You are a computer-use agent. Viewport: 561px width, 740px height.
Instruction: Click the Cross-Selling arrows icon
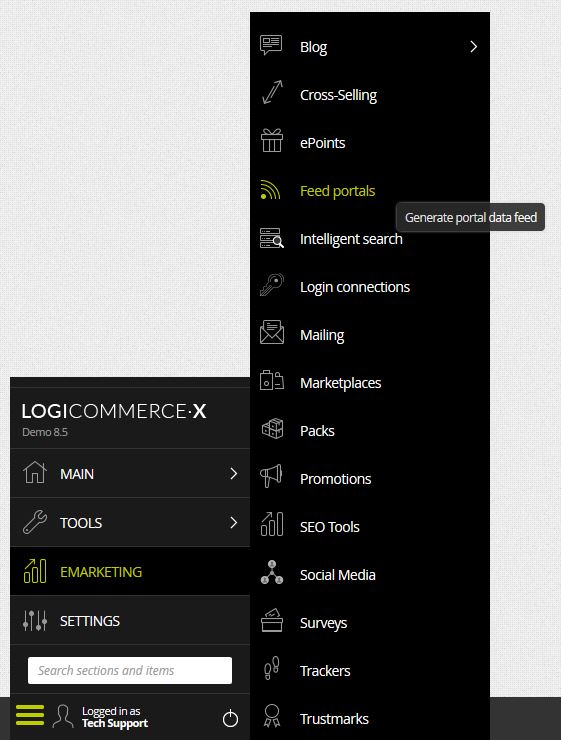[272, 92]
